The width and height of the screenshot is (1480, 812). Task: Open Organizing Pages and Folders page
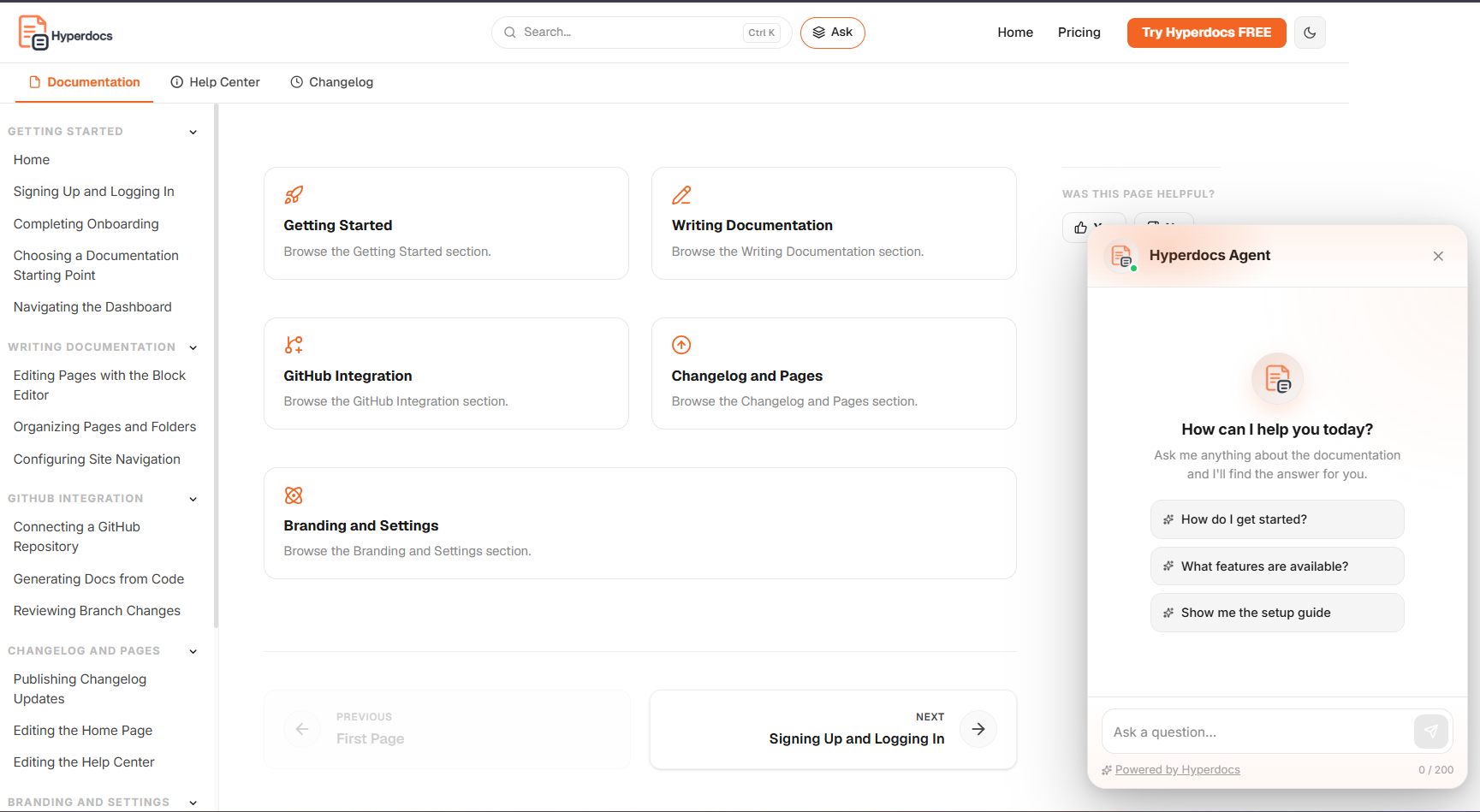[x=104, y=427]
